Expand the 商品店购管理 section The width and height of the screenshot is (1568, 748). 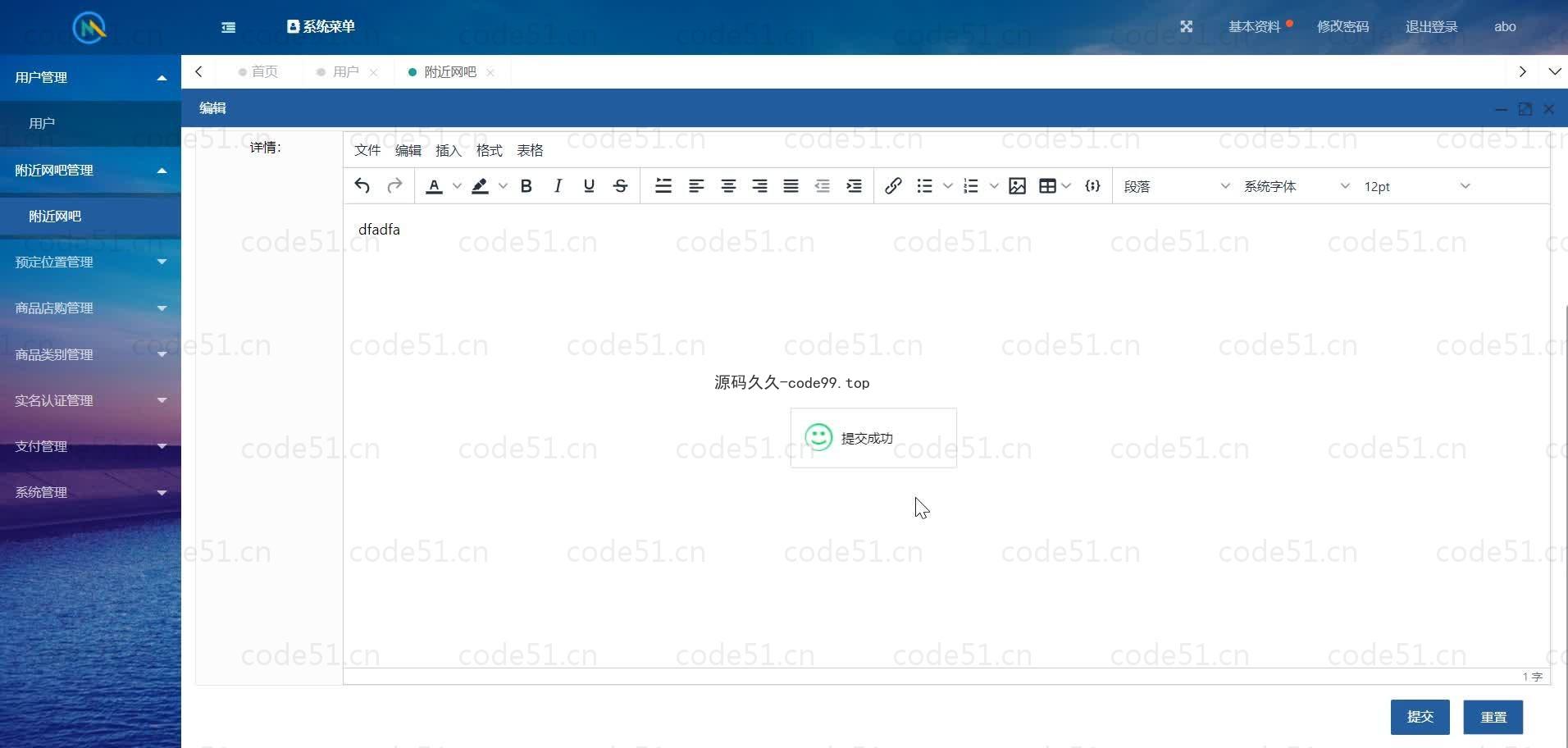90,308
